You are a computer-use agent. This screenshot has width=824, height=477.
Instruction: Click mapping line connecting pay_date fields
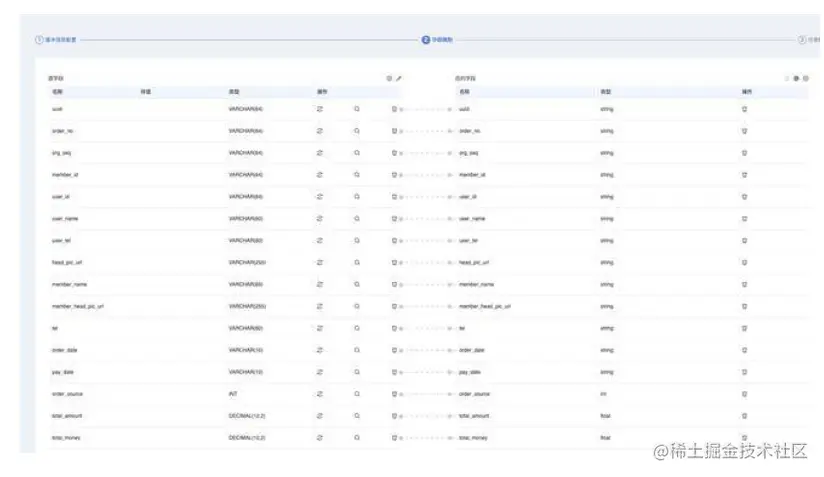(426, 372)
